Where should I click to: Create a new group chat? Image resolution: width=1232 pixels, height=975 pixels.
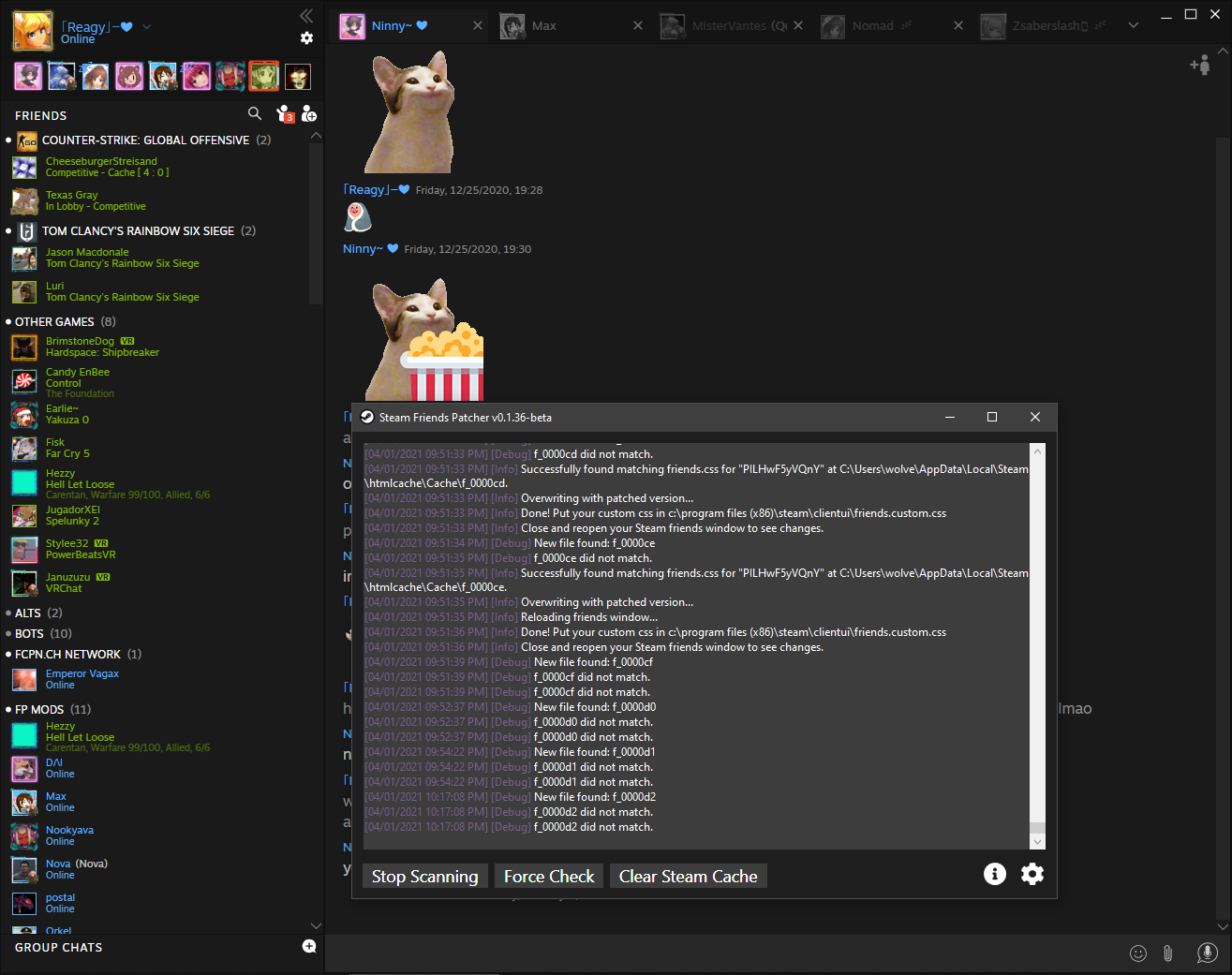[x=309, y=947]
